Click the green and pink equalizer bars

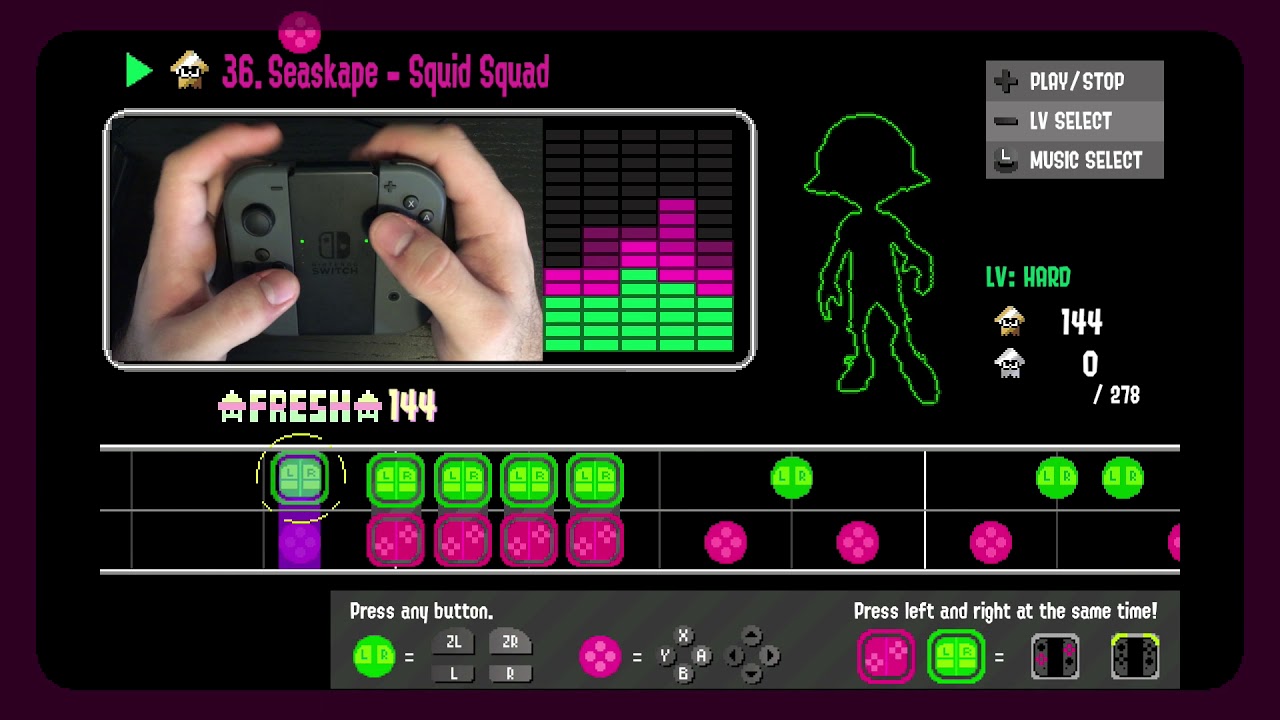pyautogui.click(x=639, y=240)
